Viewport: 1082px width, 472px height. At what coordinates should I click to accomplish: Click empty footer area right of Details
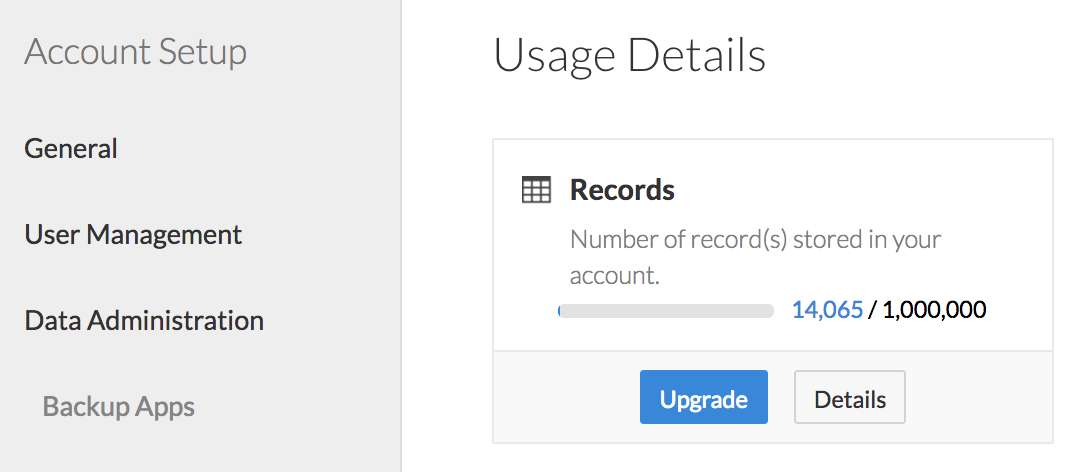coord(979,397)
